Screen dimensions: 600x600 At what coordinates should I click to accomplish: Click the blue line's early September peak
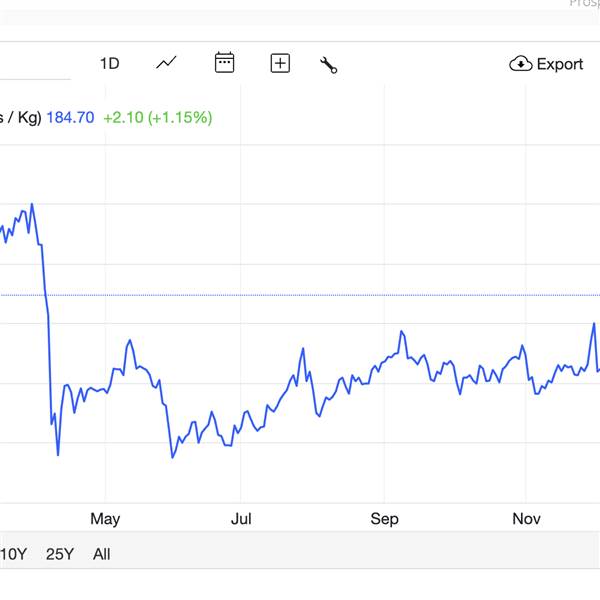(402, 331)
